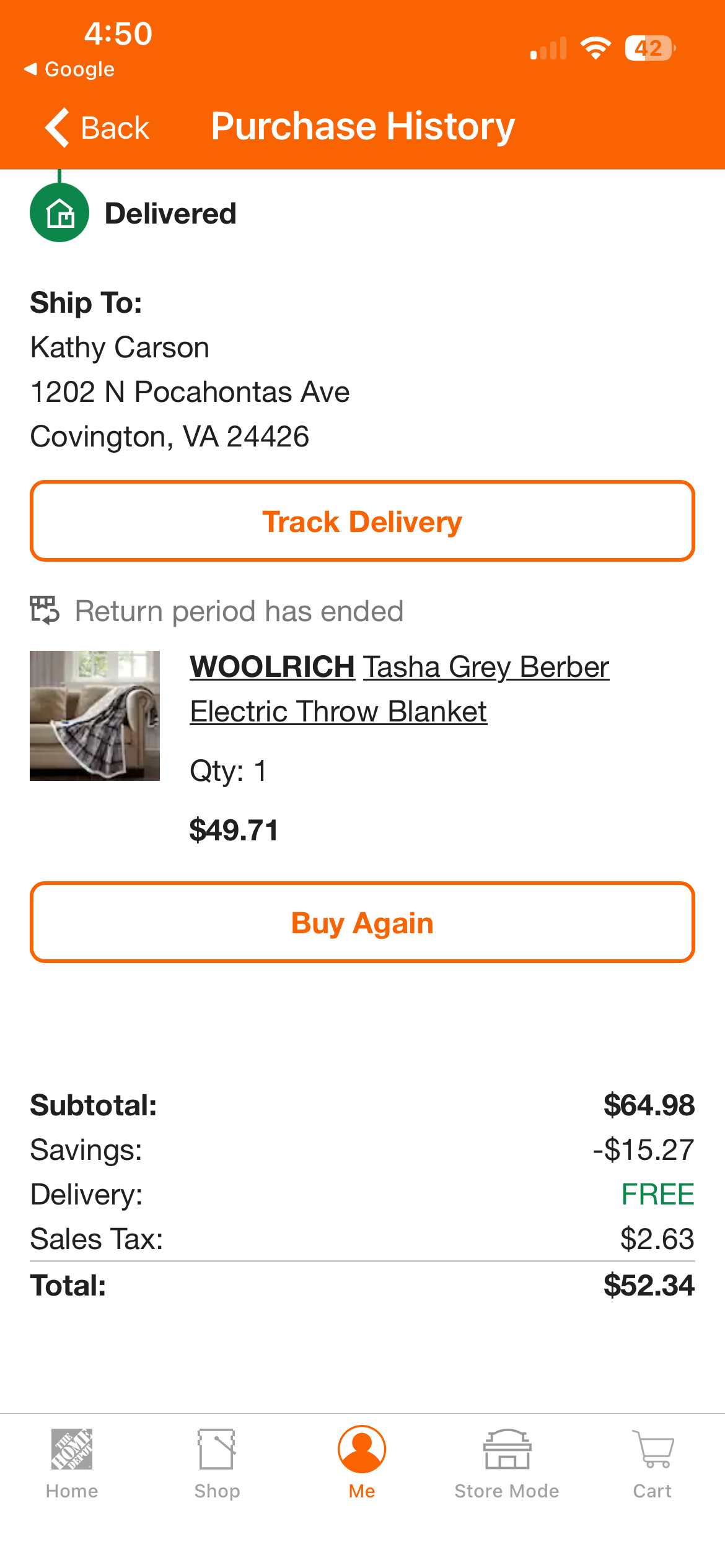Open the Cart icon
Screen dimensions: 725x1568
click(652, 1448)
